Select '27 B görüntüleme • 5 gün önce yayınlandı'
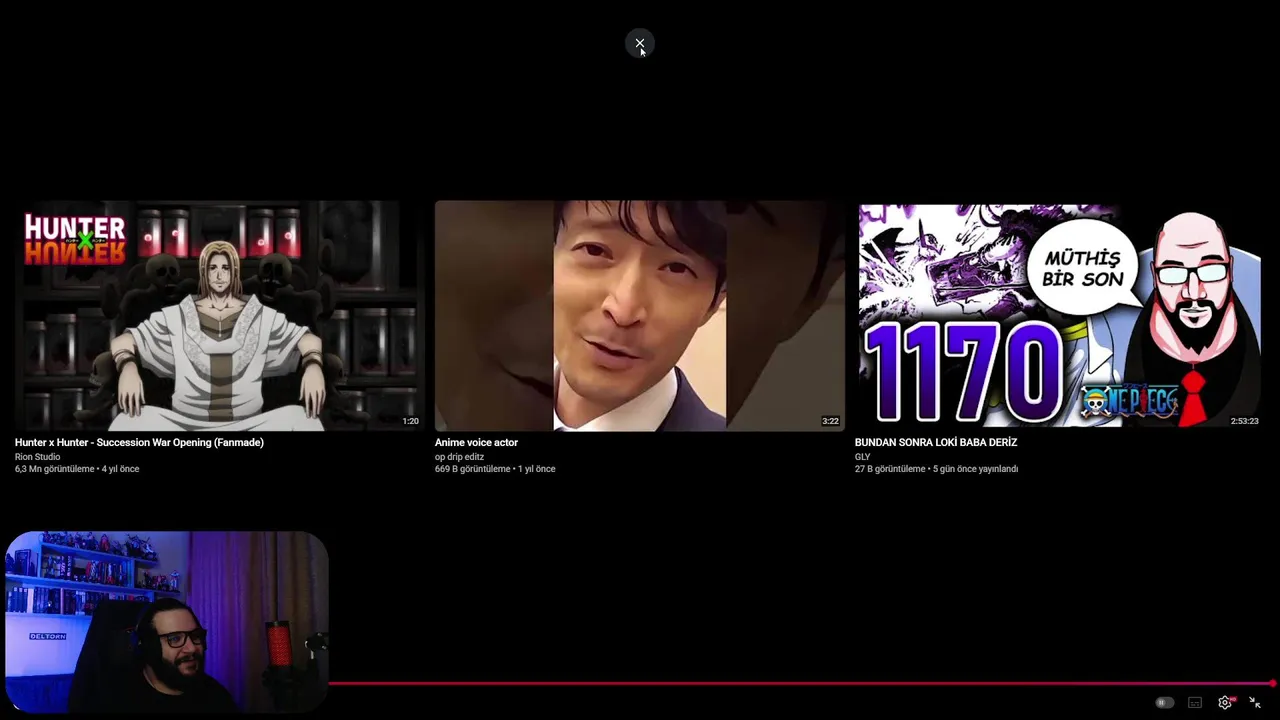1280x720 pixels. pyautogui.click(x=936, y=469)
